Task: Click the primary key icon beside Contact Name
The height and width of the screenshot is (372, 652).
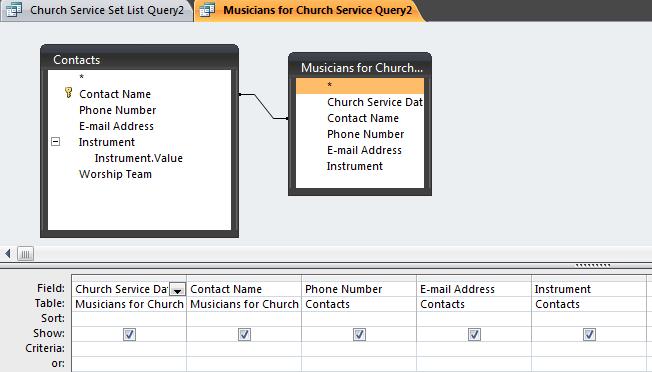Action: tap(69, 92)
